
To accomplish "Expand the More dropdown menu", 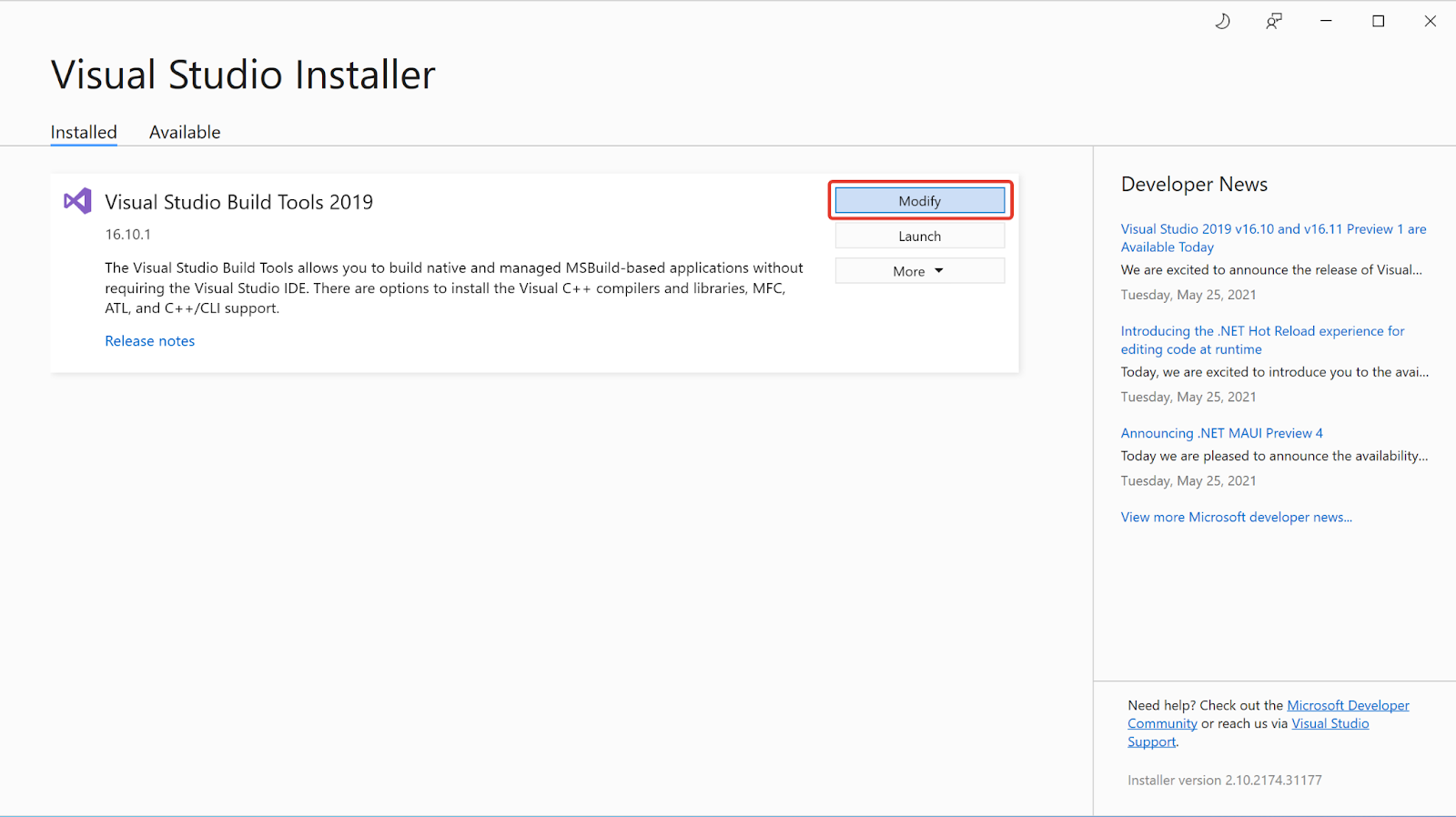I will (920, 271).
